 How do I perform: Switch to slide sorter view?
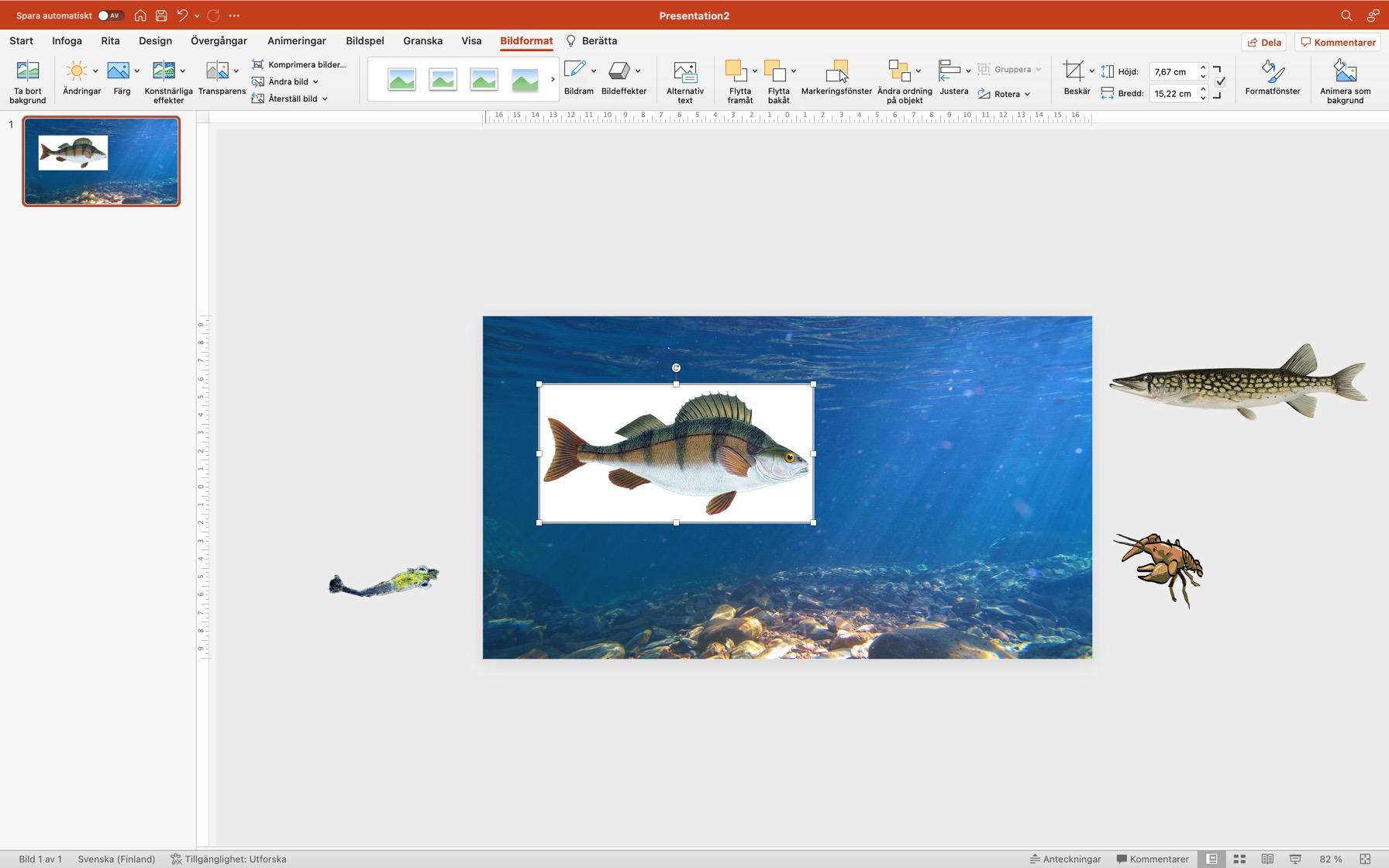click(1239, 859)
